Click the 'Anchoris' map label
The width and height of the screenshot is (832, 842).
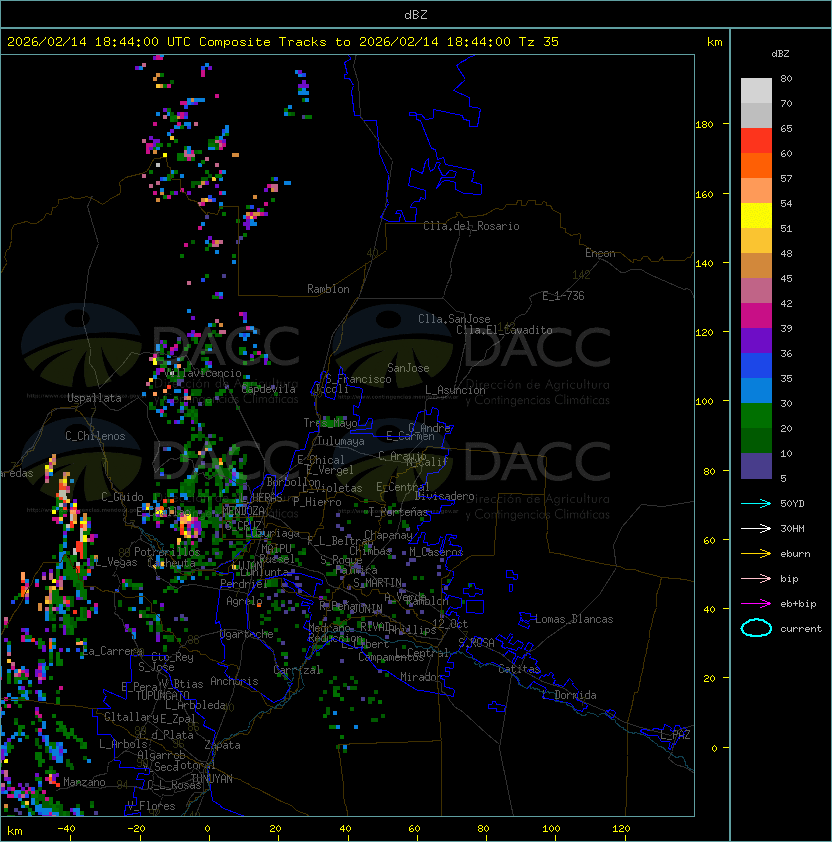point(234,681)
